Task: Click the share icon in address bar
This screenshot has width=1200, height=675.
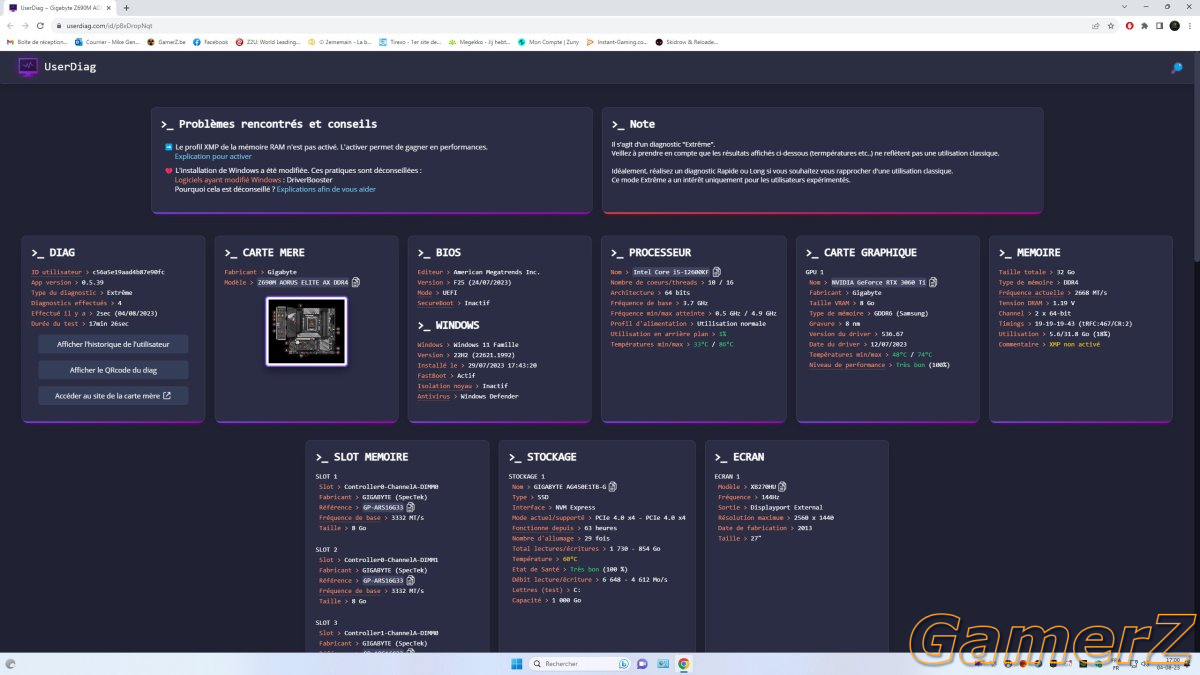Action: pos(1095,25)
